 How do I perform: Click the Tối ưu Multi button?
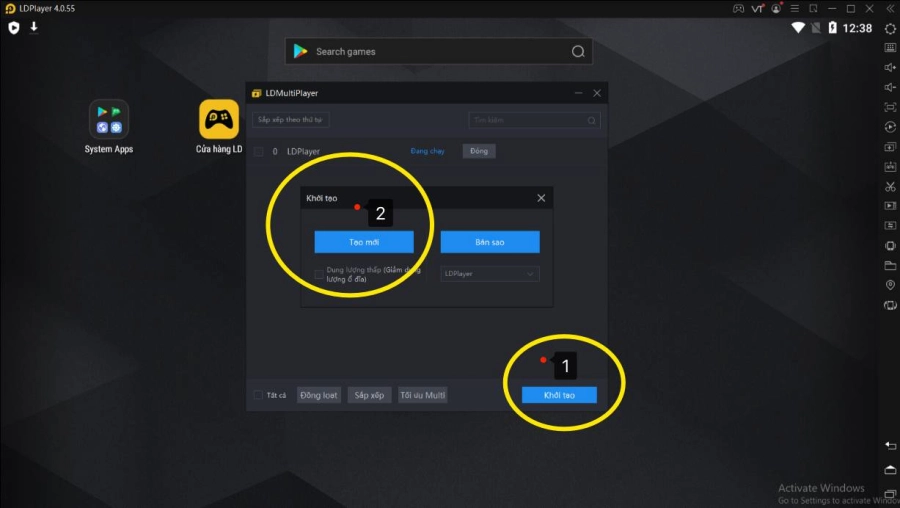click(x=422, y=395)
